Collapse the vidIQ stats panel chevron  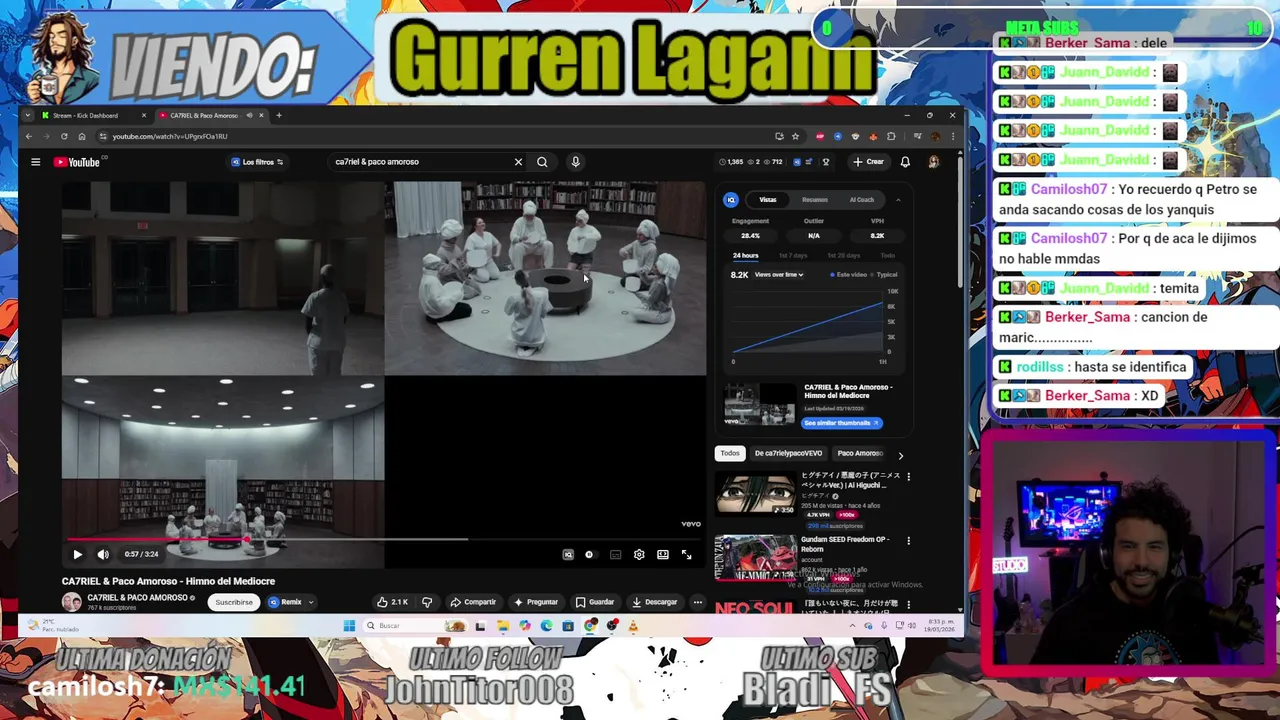point(898,200)
